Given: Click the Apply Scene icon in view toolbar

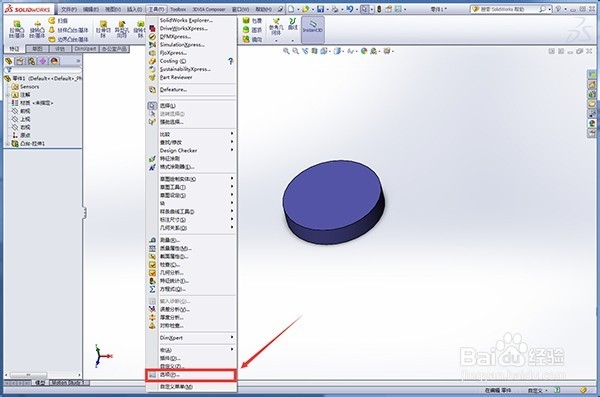Looking at the screenshot, I should (373, 51).
